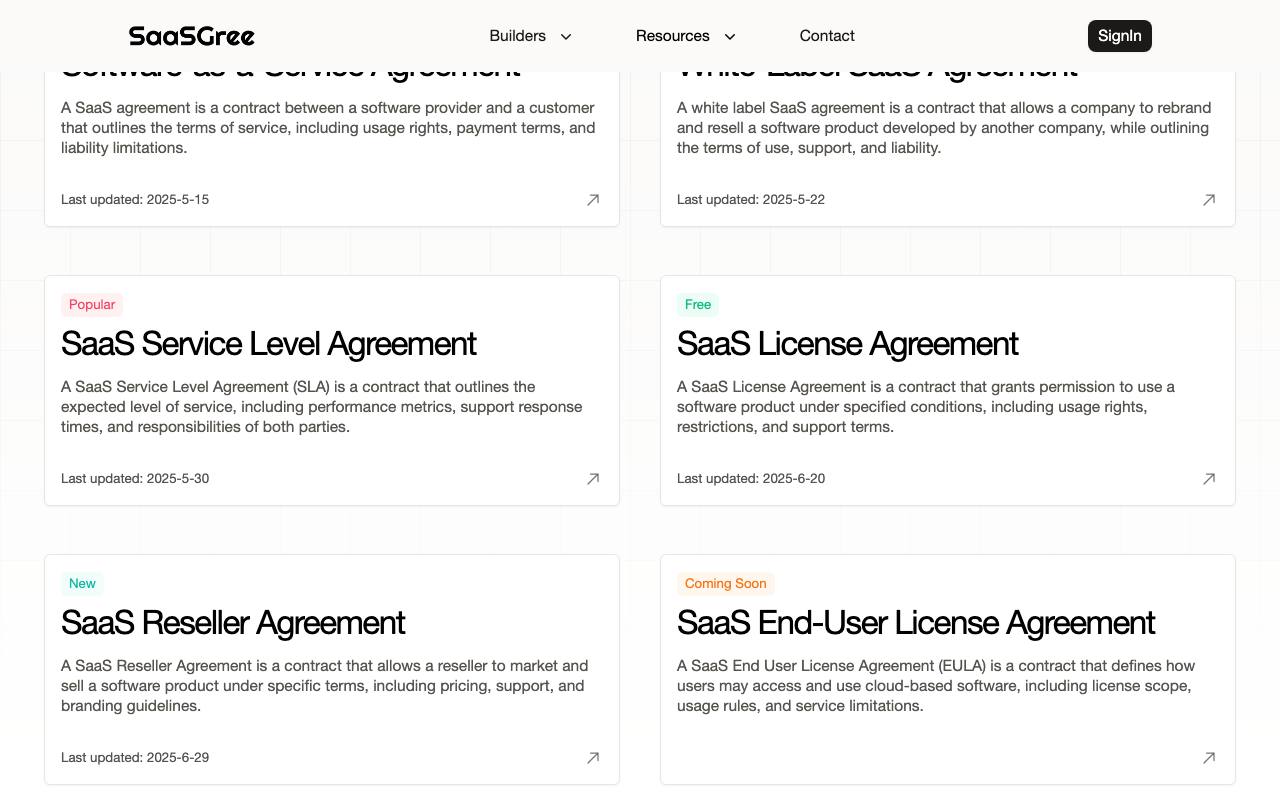Open the SaaS End-User License Agreement heading
This screenshot has height=800, width=1280.
tap(916, 623)
